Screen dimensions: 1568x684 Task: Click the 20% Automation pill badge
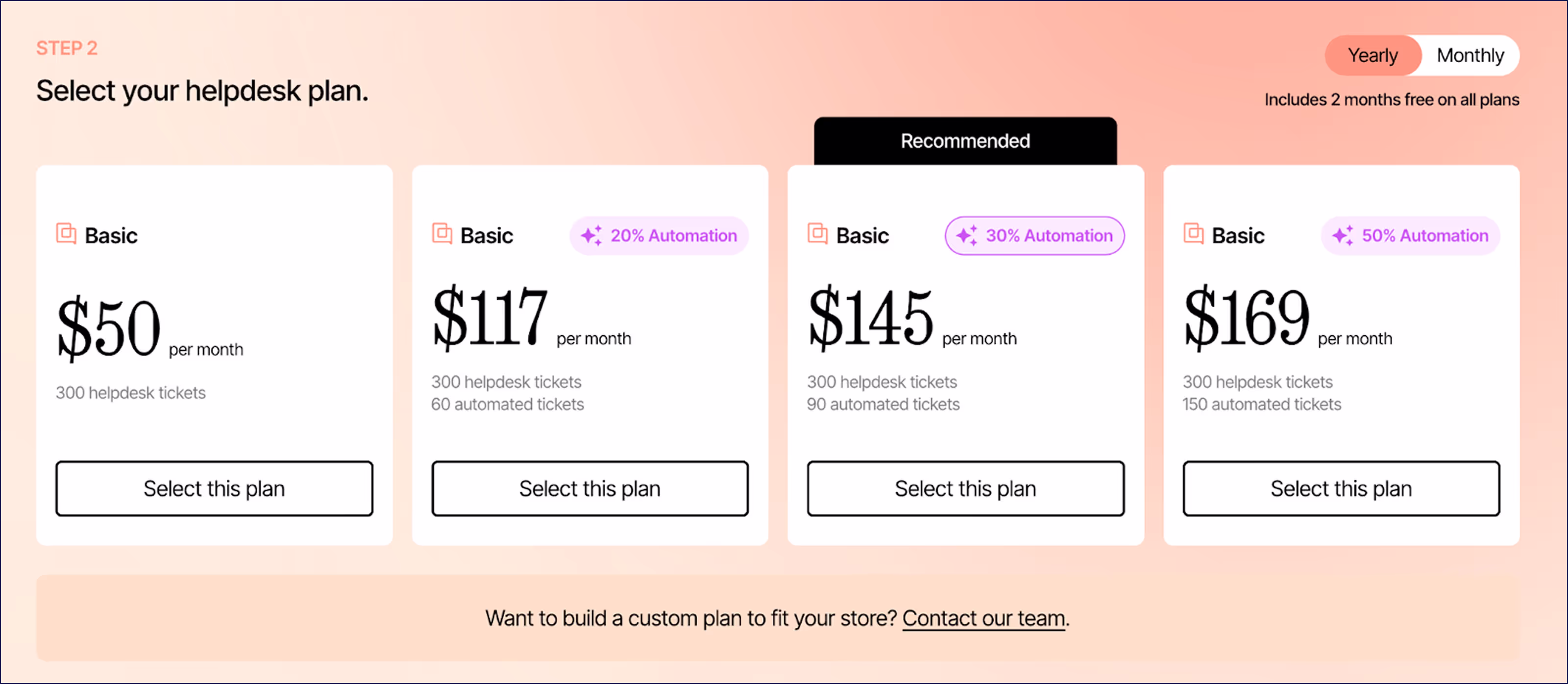[659, 236]
